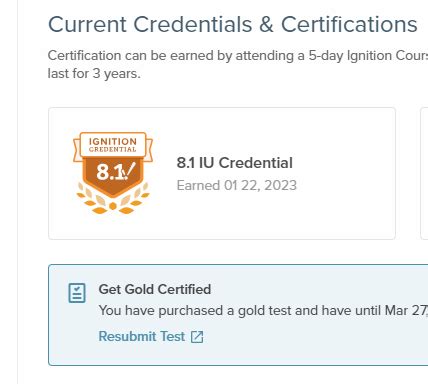The width and height of the screenshot is (428, 384).
Task: Select the 8.1 IU Credential title
Action: click(234, 163)
